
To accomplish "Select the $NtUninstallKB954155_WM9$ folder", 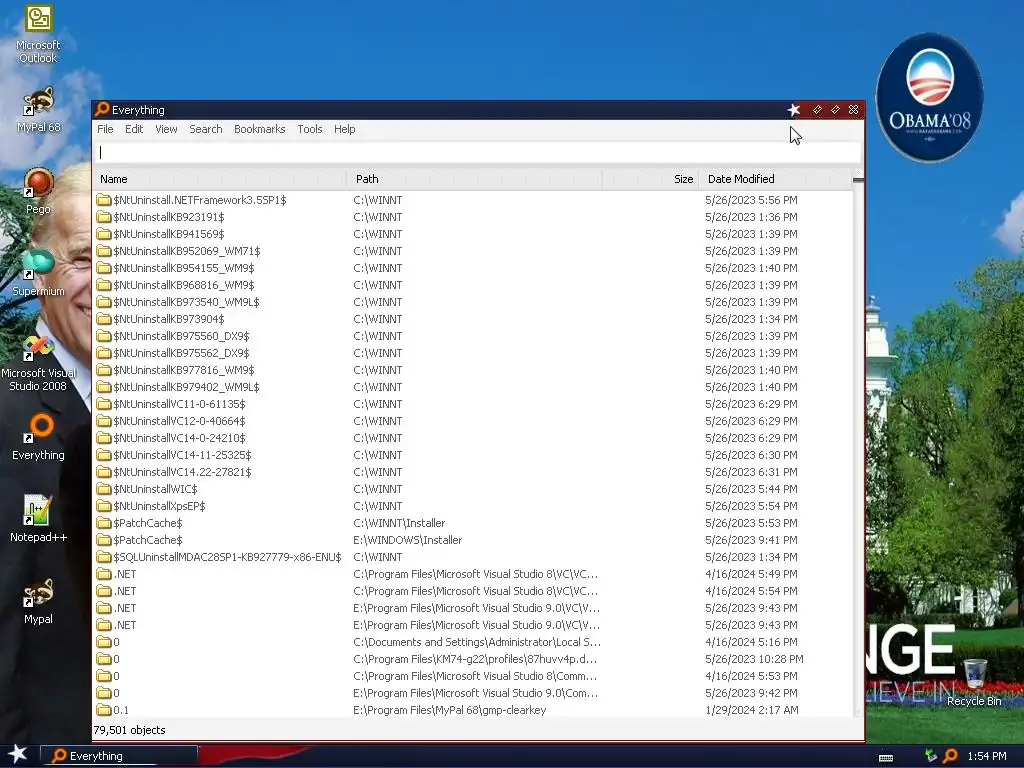I will point(472,268).
